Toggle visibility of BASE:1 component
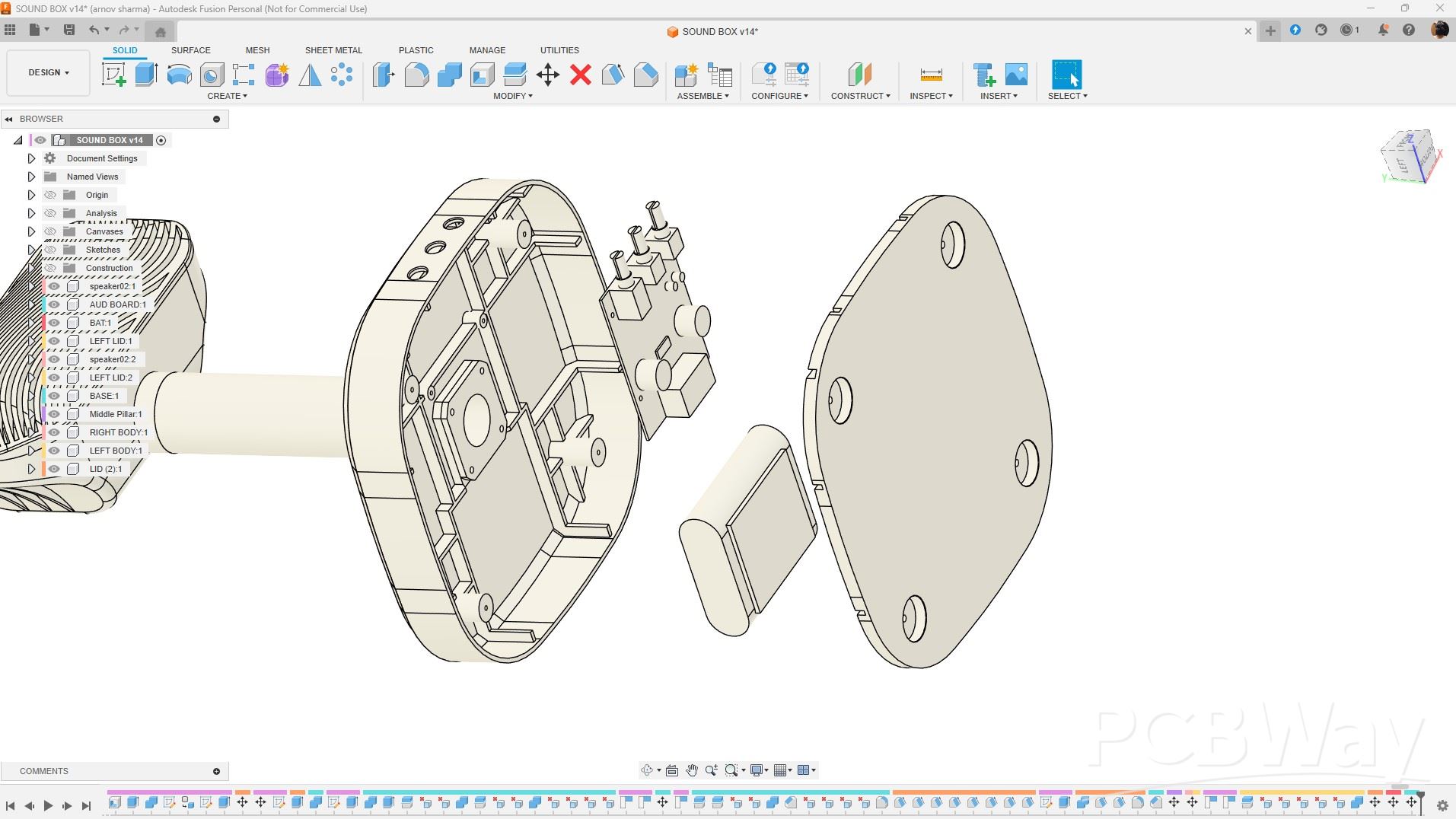The width and height of the screenshot is (1456, 819). click(x=54, y=396)
